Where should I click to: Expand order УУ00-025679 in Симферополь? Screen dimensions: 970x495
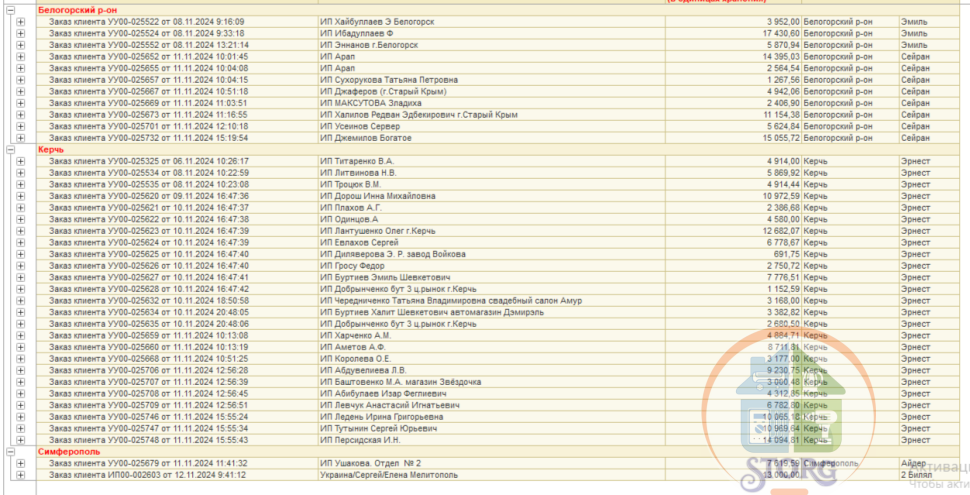[20, 463]
